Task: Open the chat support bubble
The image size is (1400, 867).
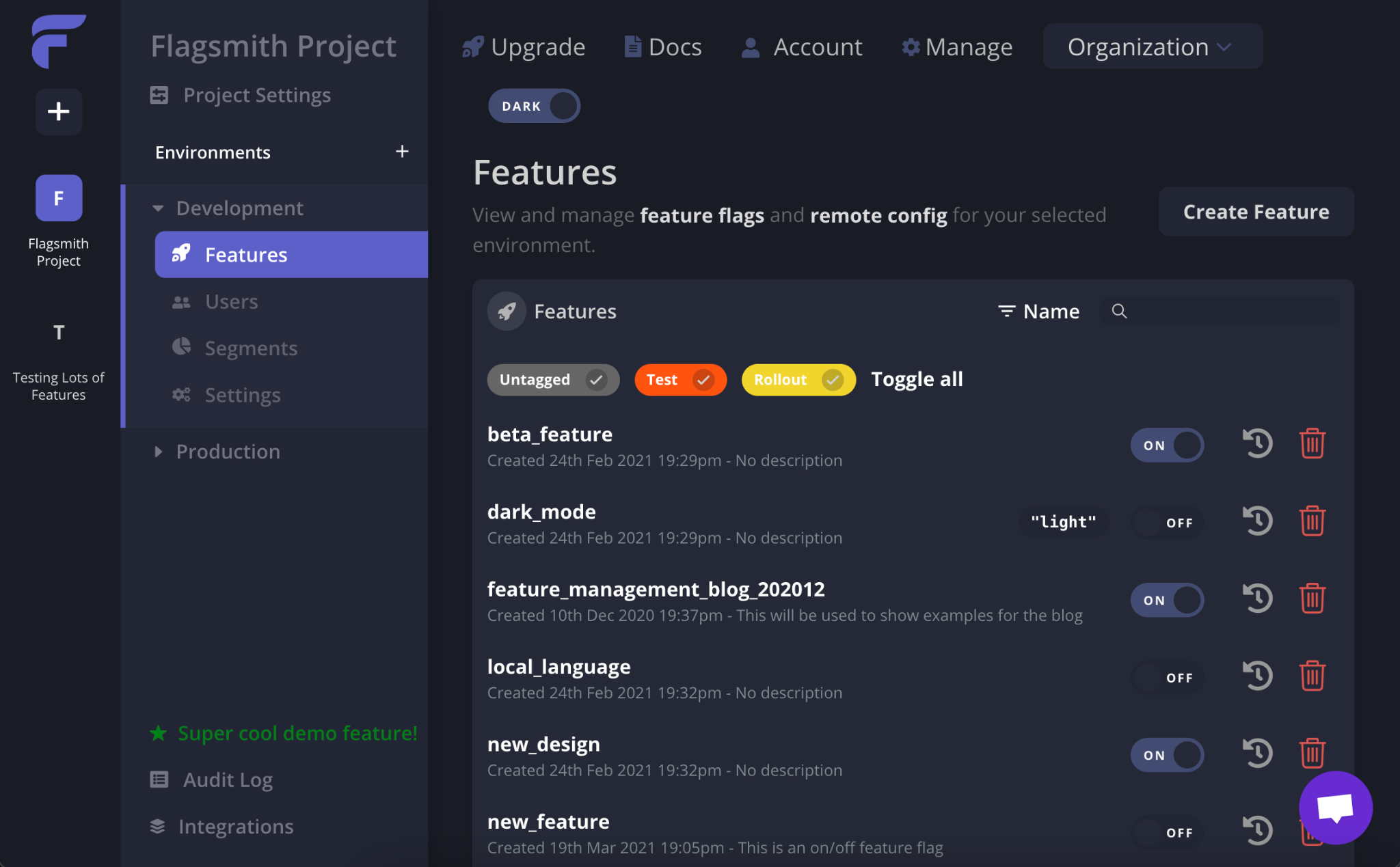Action: point(1336,808)
